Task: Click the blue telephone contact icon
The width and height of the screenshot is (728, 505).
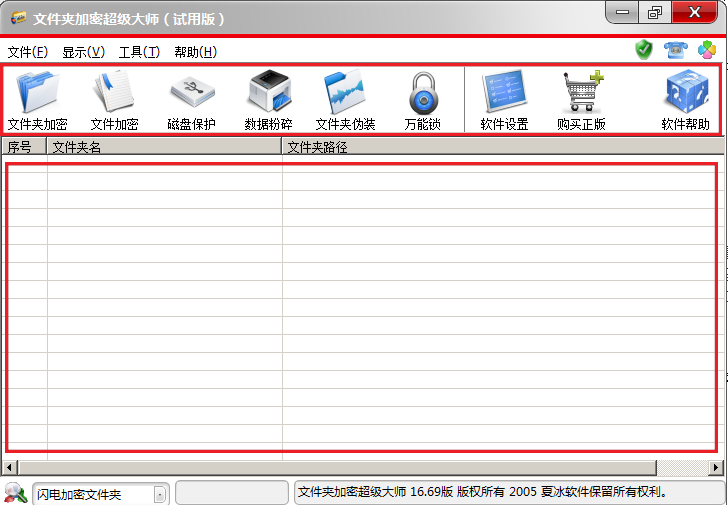Action: [676, 50]
